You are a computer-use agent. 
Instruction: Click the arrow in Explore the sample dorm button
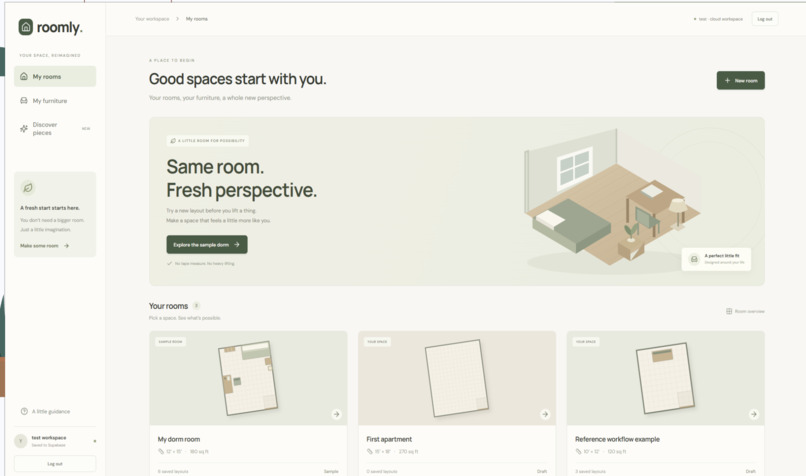[236, 245]
